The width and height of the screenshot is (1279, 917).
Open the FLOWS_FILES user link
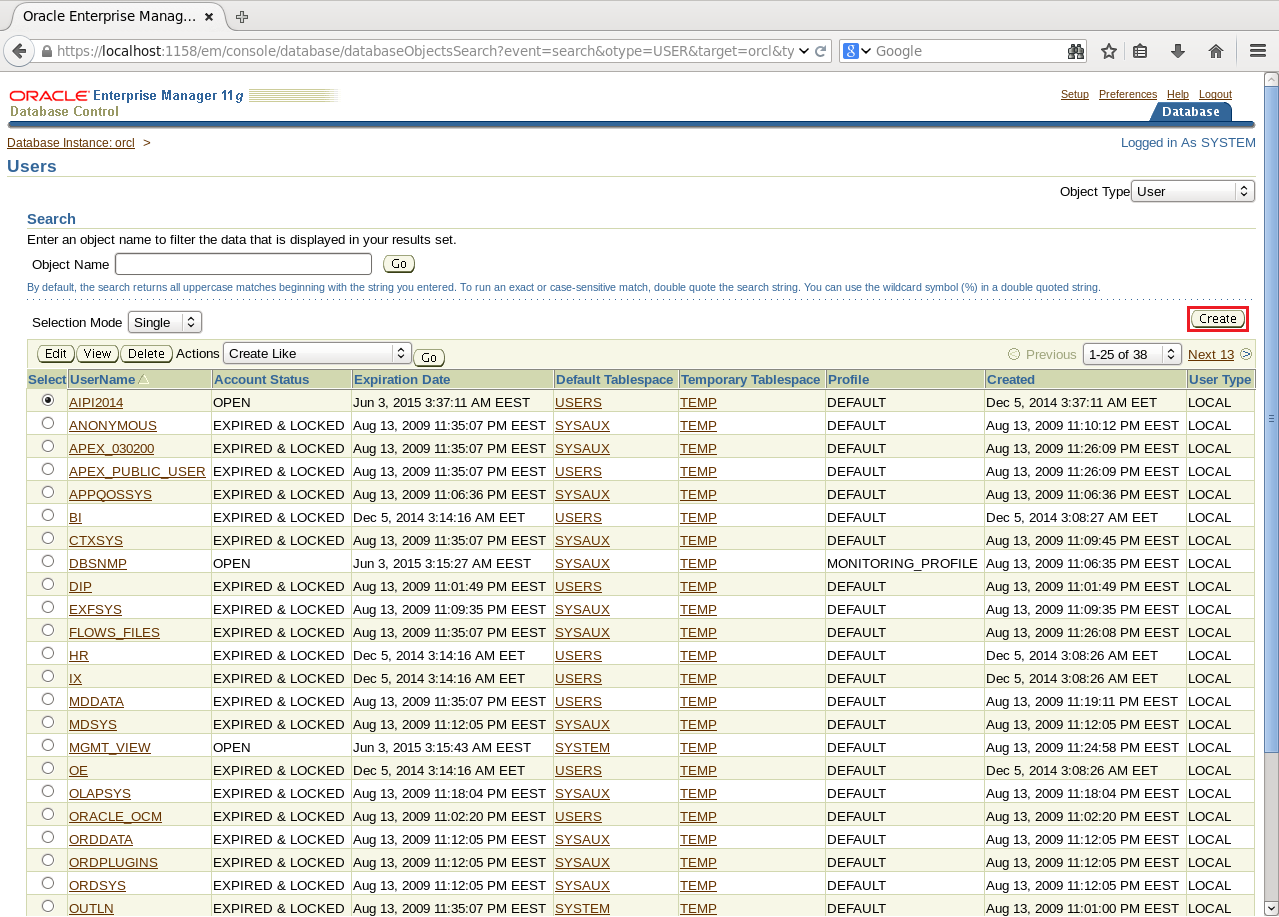tap(114, 632)
